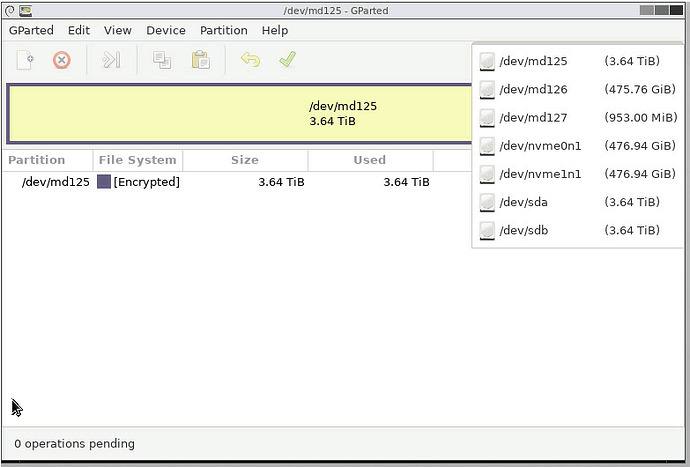Minimize the GParted window

646,10
